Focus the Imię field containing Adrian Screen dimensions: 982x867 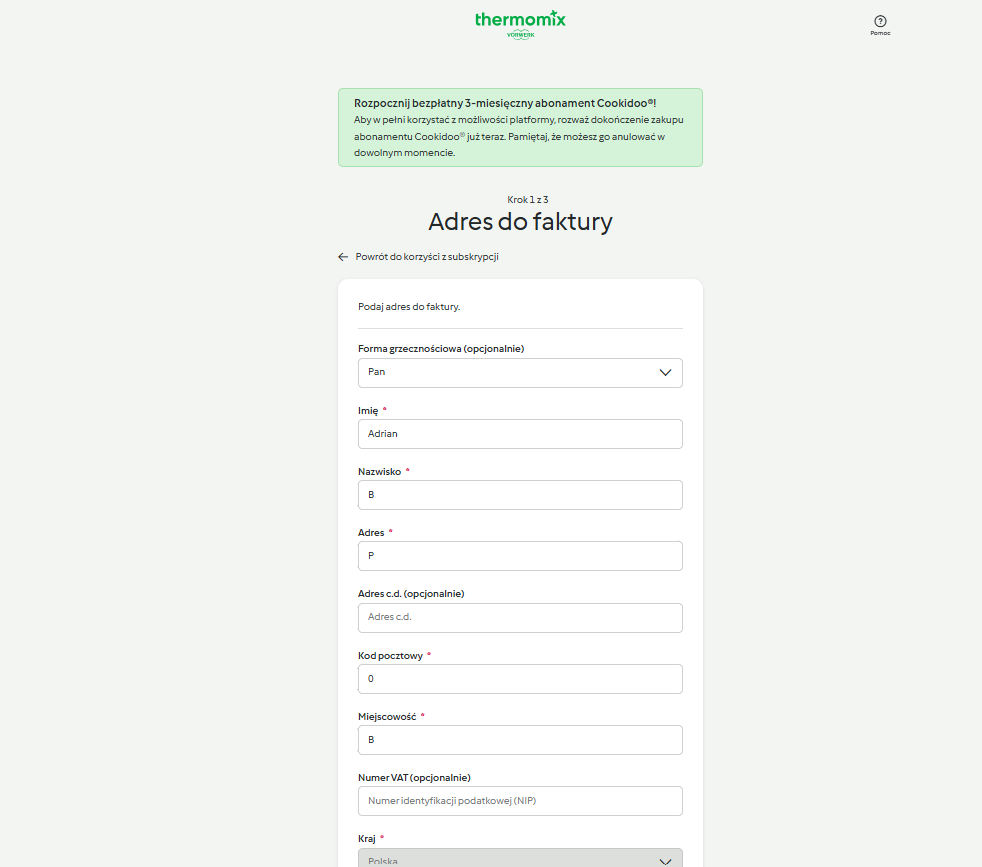(x=520, y=434)
